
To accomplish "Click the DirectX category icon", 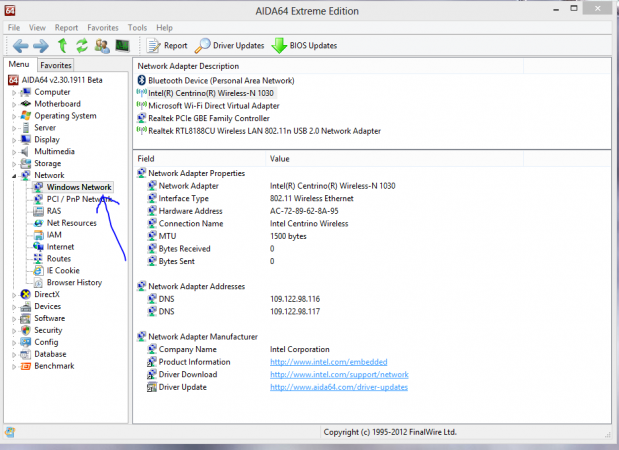I will tap(26, 294).
